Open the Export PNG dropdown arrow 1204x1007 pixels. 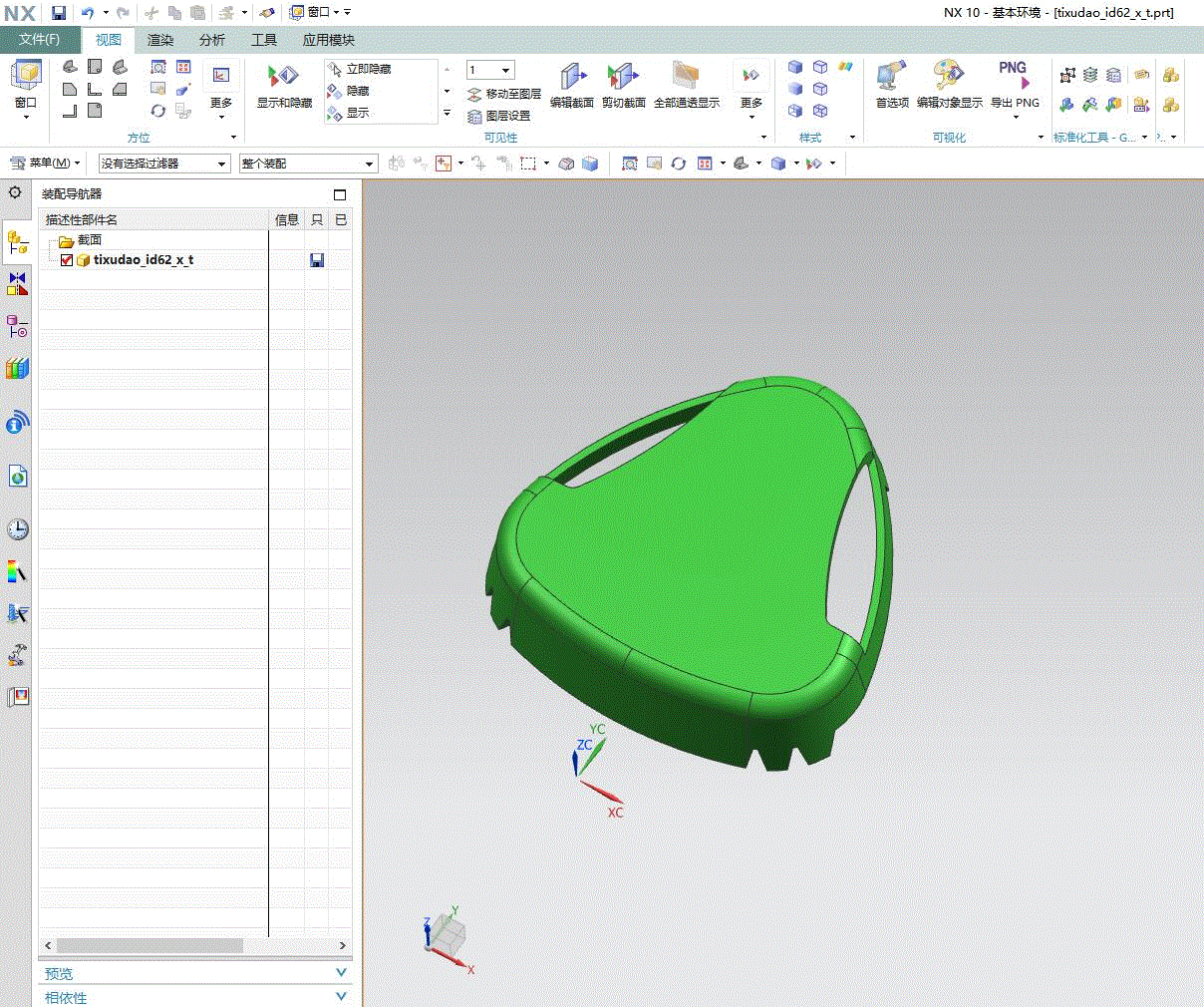(x=1015, y=117)
